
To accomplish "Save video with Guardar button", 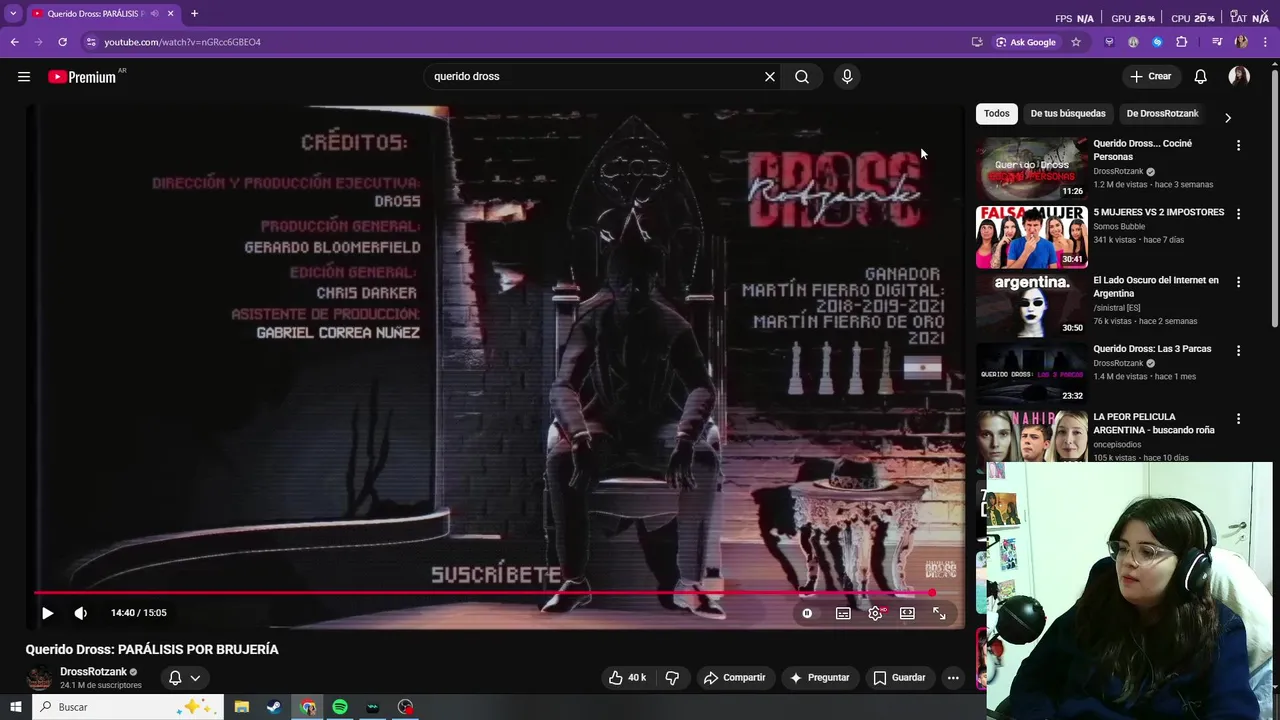I will tap(899, 677).
